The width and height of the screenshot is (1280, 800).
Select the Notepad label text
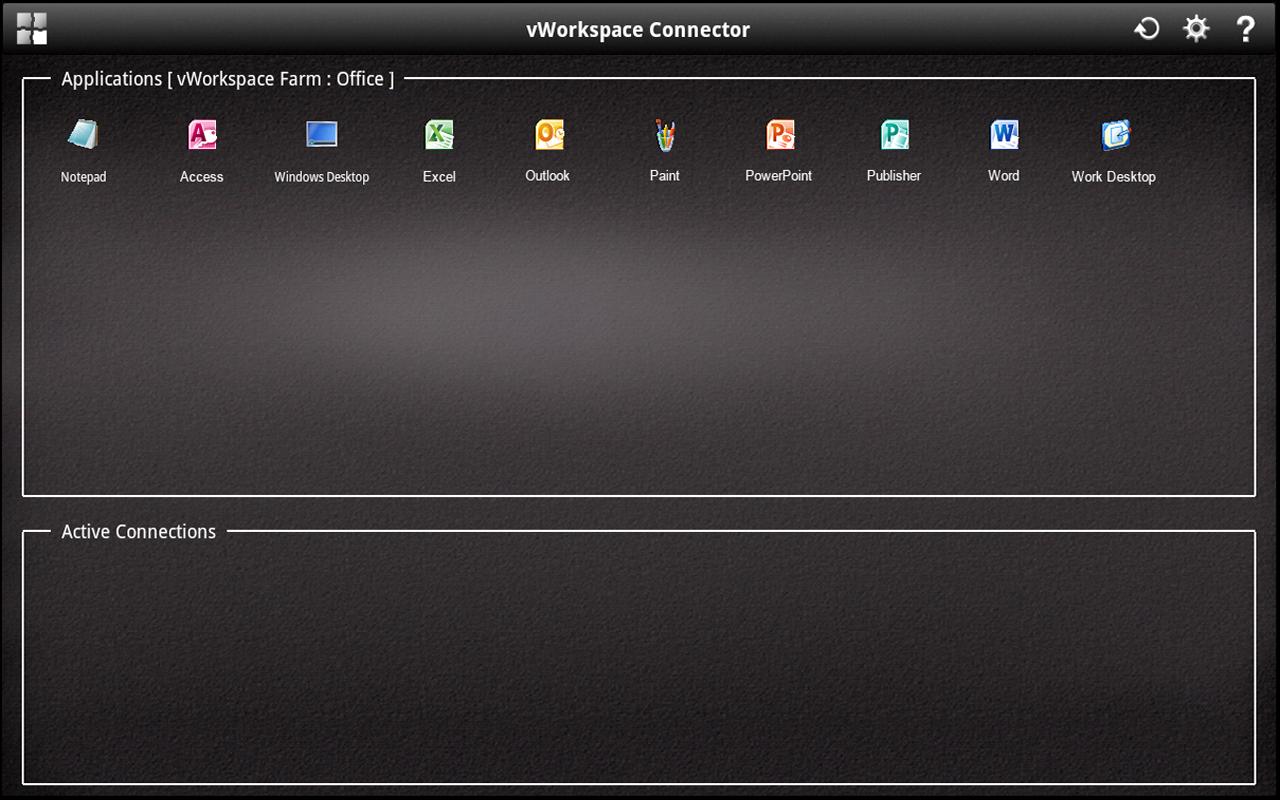84,177
